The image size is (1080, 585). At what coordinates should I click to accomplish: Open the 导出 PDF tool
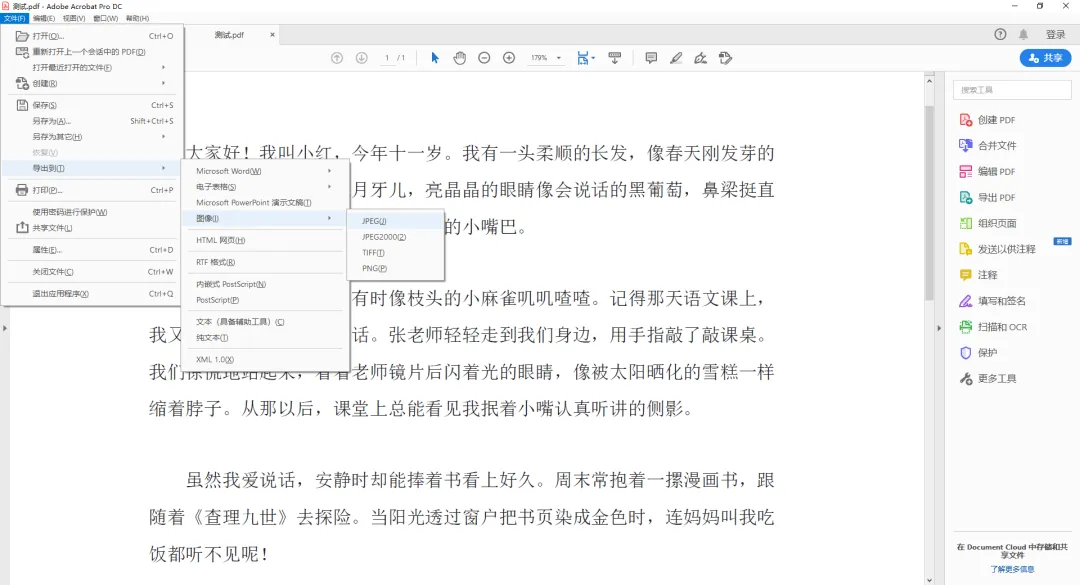(x=988, y=197)
